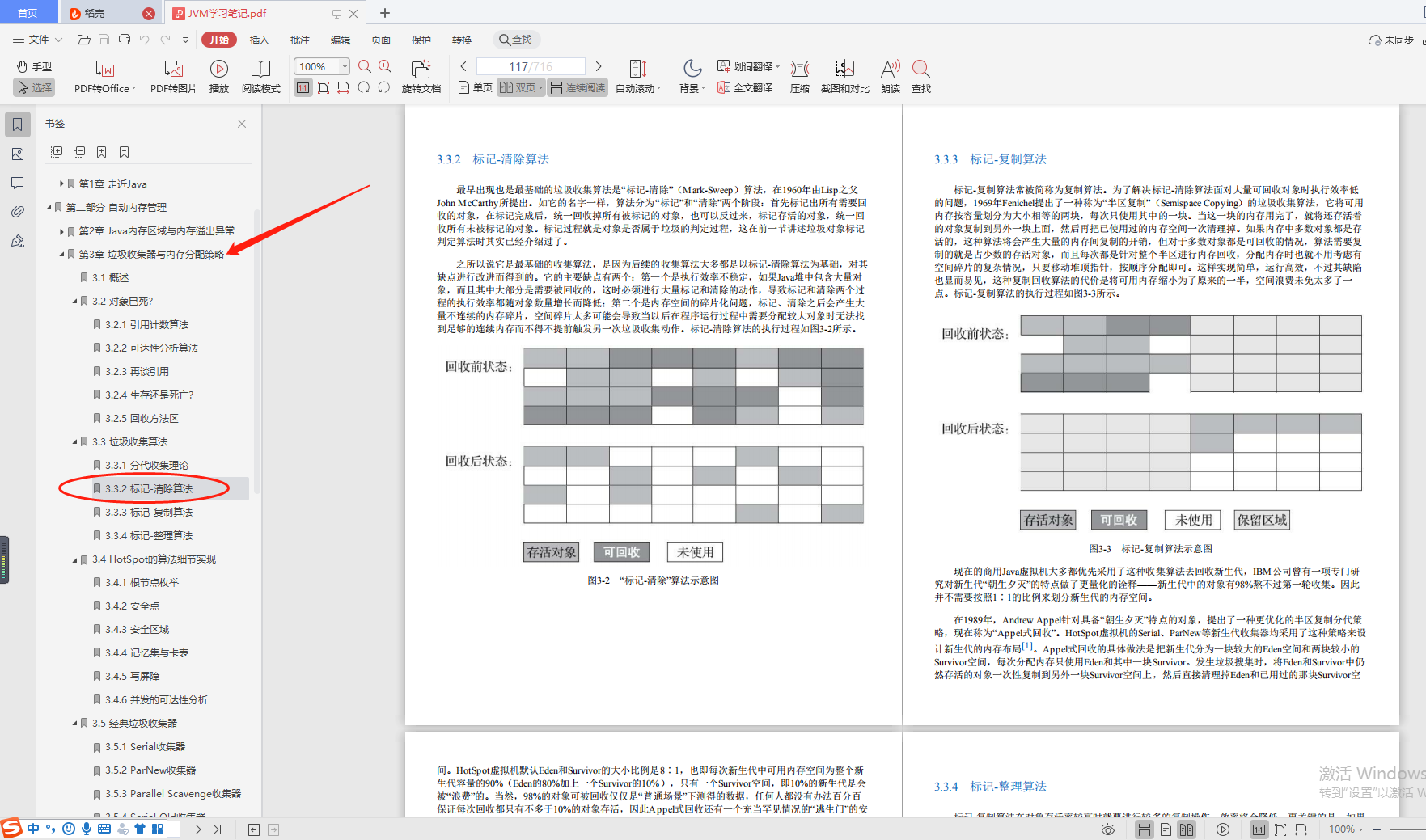Zoom in with the plus magnifier
1426x840 pixels.
coord(385,66)
